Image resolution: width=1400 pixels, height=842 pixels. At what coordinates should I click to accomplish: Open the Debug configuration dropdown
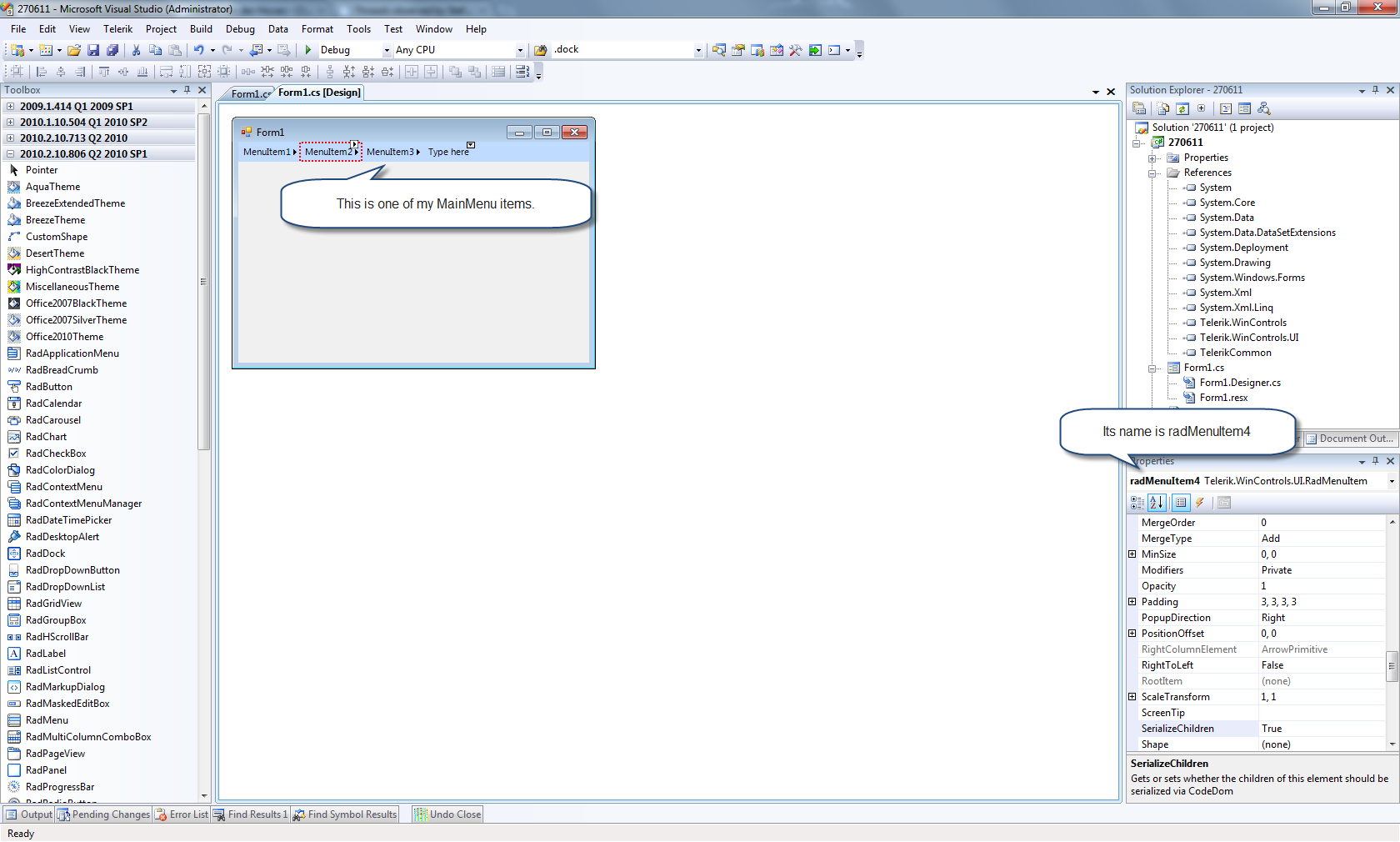coord(387,50)
